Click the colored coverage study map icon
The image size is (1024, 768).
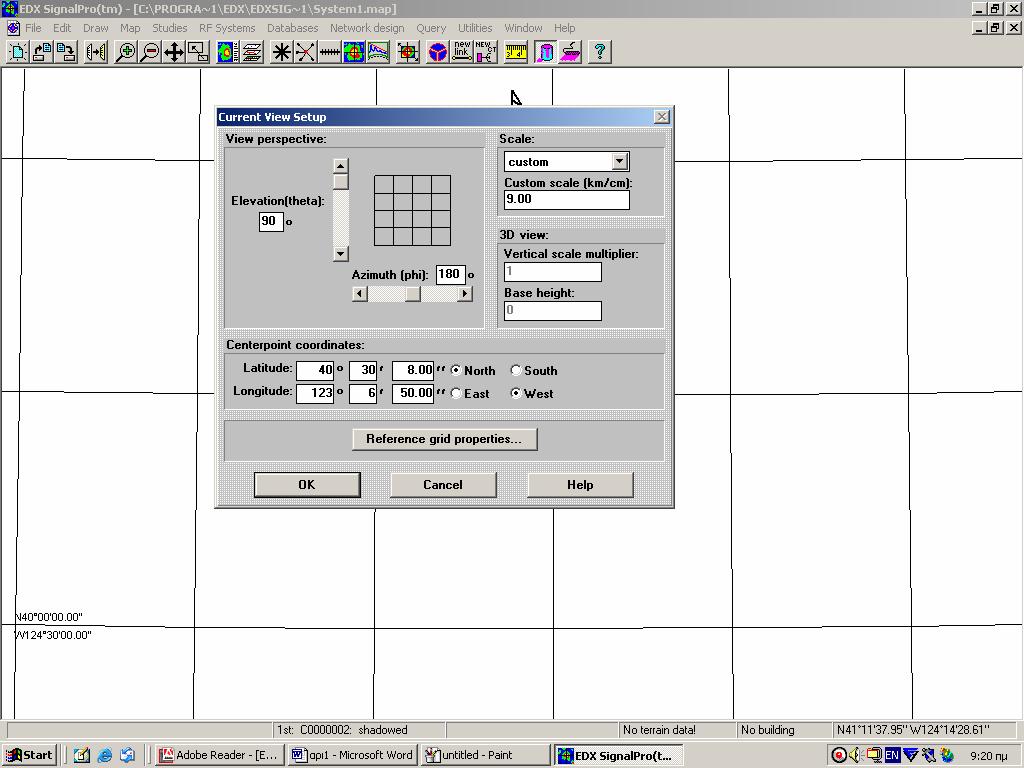click(x=228, y=52)
